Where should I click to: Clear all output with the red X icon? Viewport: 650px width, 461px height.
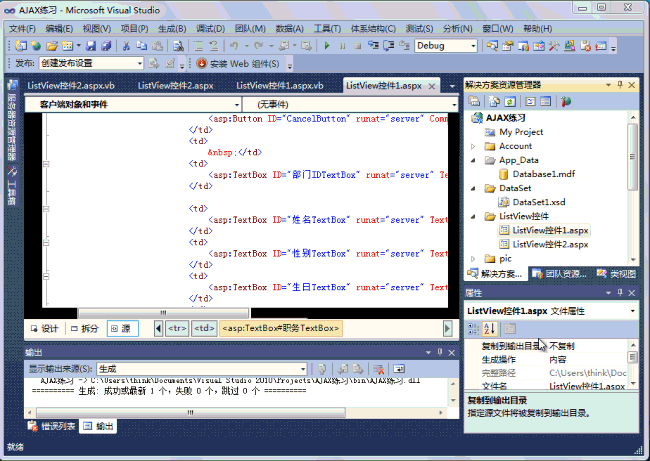[x=378, y=369]
